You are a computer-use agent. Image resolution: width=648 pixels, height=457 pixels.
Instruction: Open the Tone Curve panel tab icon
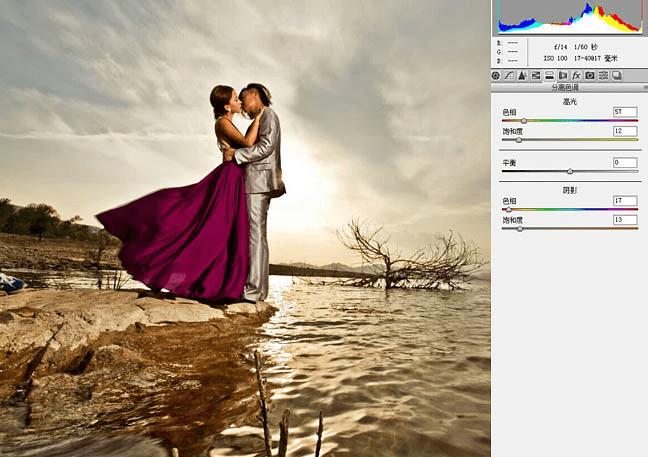pos(509,75)
